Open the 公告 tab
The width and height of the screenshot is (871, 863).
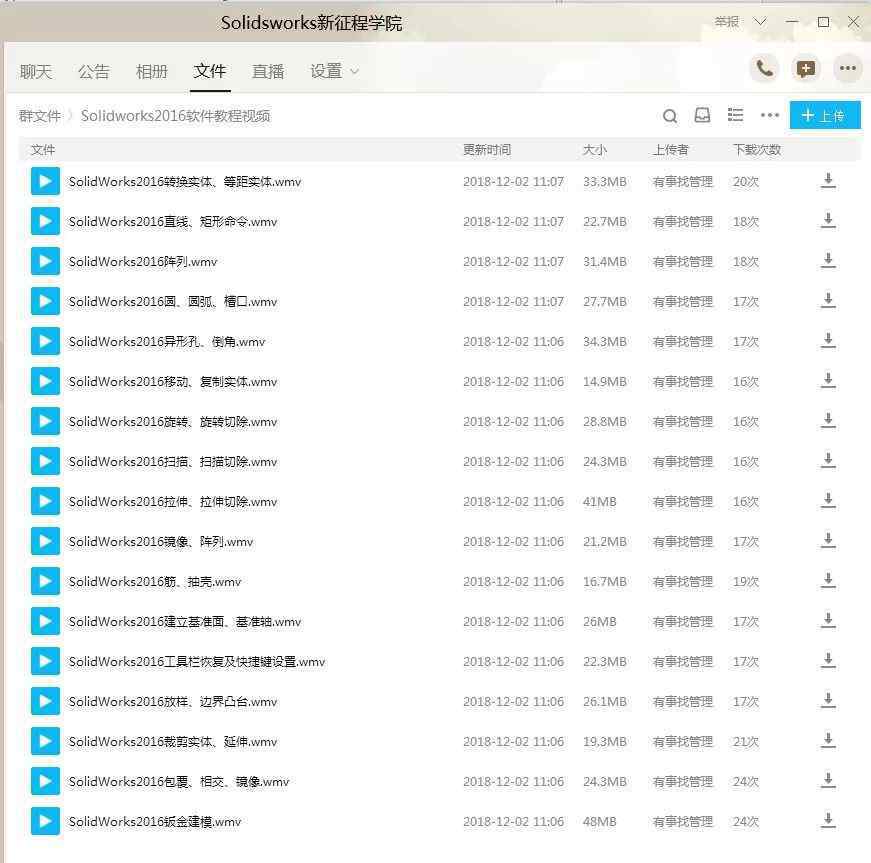[x=94, y=71]
